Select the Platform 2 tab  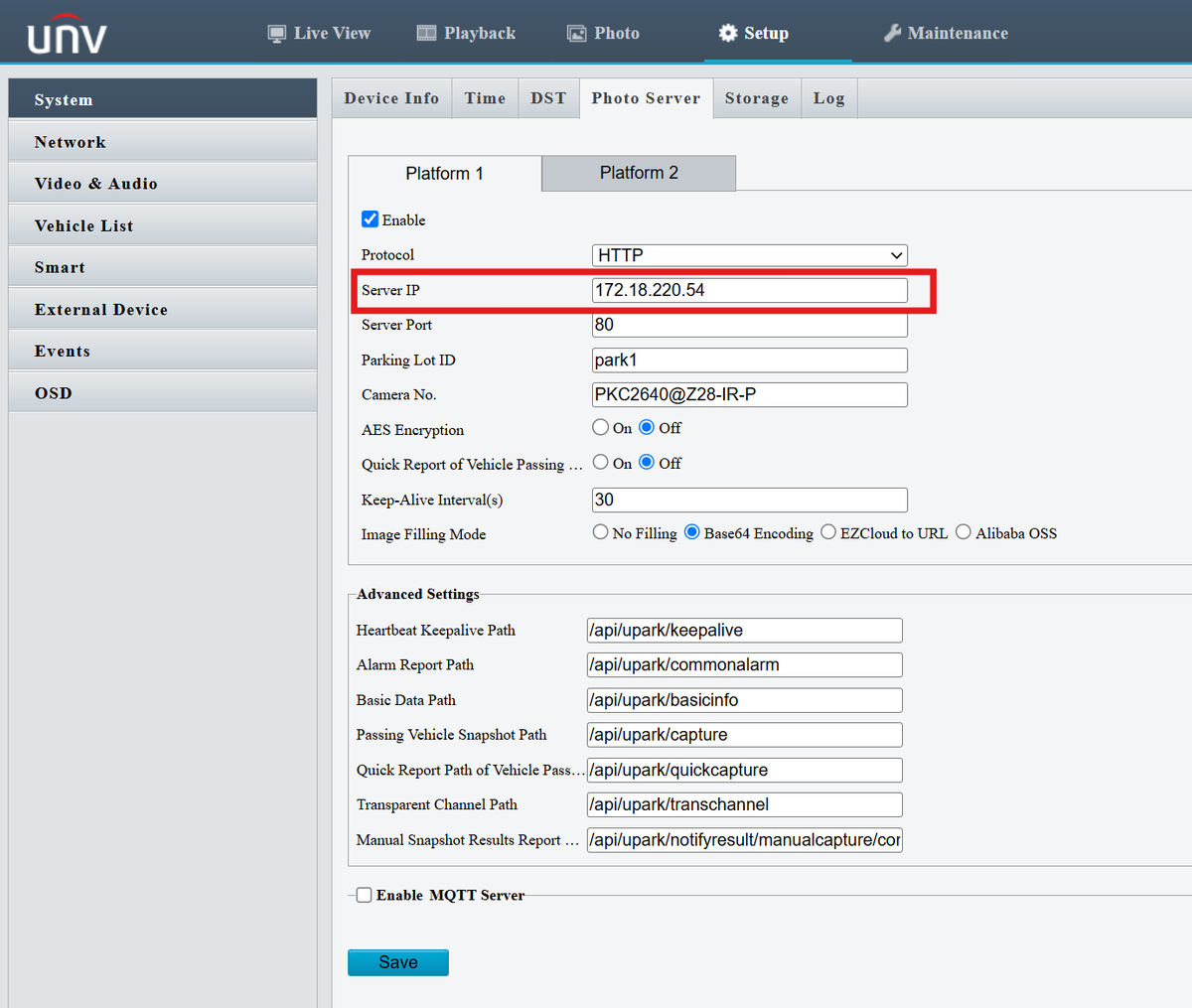tap(639, 173)
